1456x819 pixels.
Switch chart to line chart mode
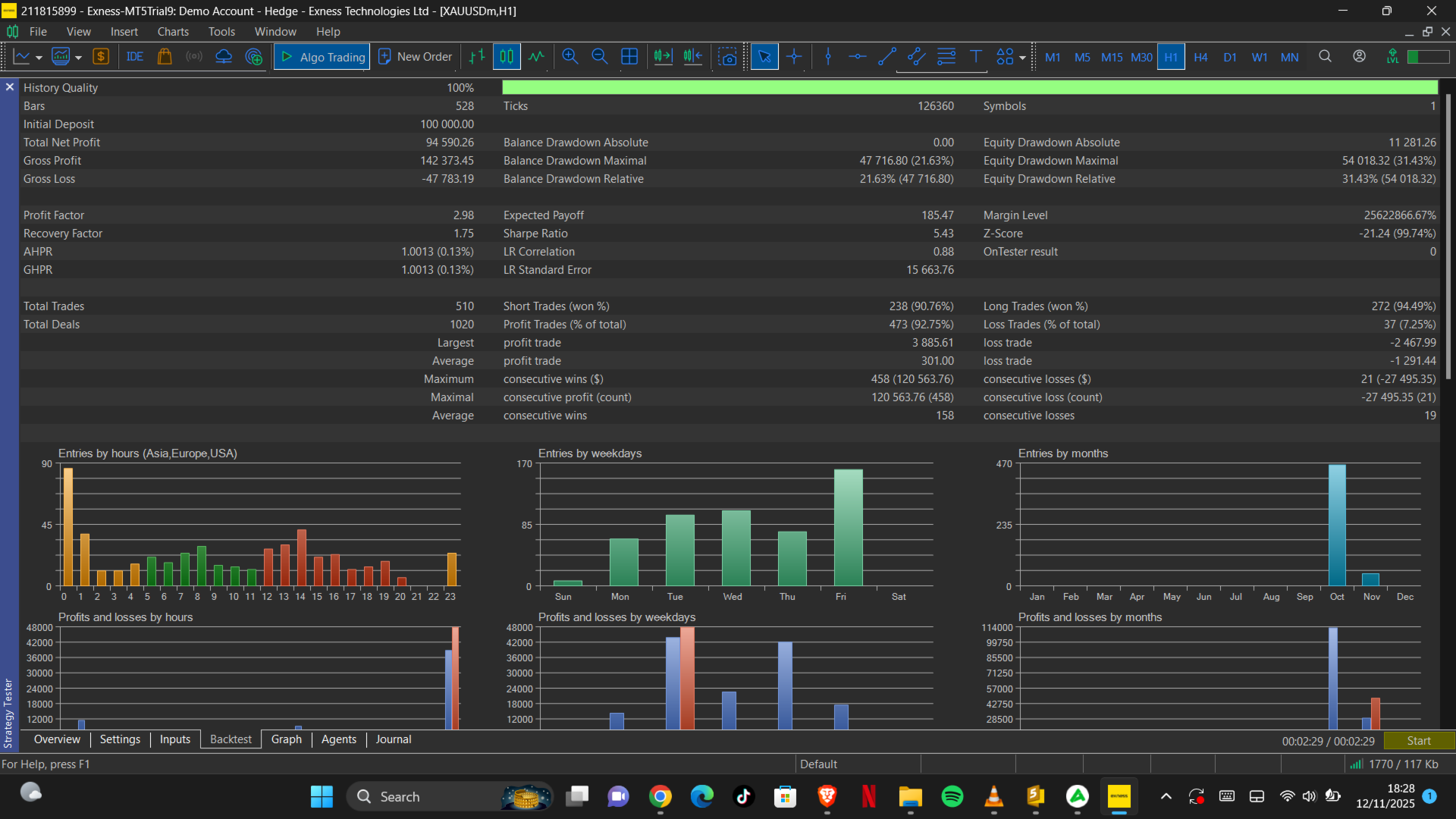[536, 57]
